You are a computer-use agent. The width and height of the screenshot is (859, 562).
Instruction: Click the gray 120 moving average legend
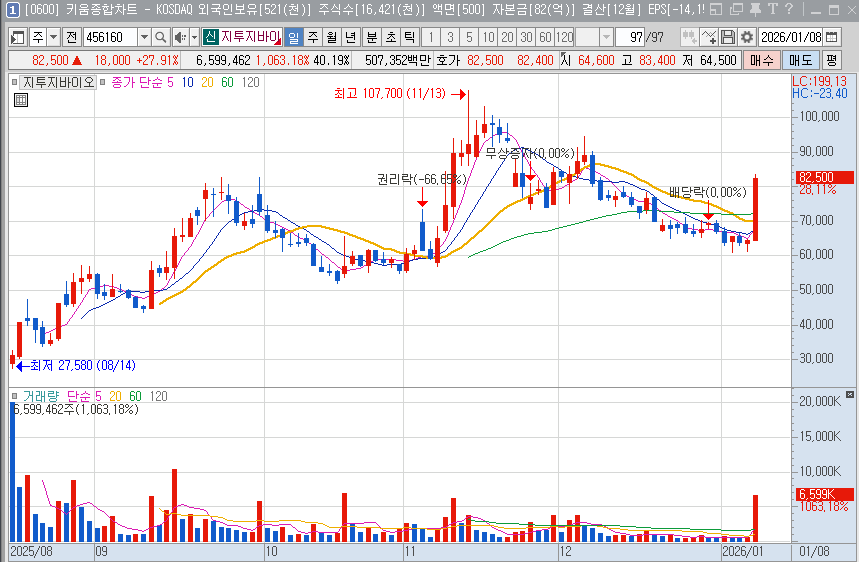tap(250, 83)
